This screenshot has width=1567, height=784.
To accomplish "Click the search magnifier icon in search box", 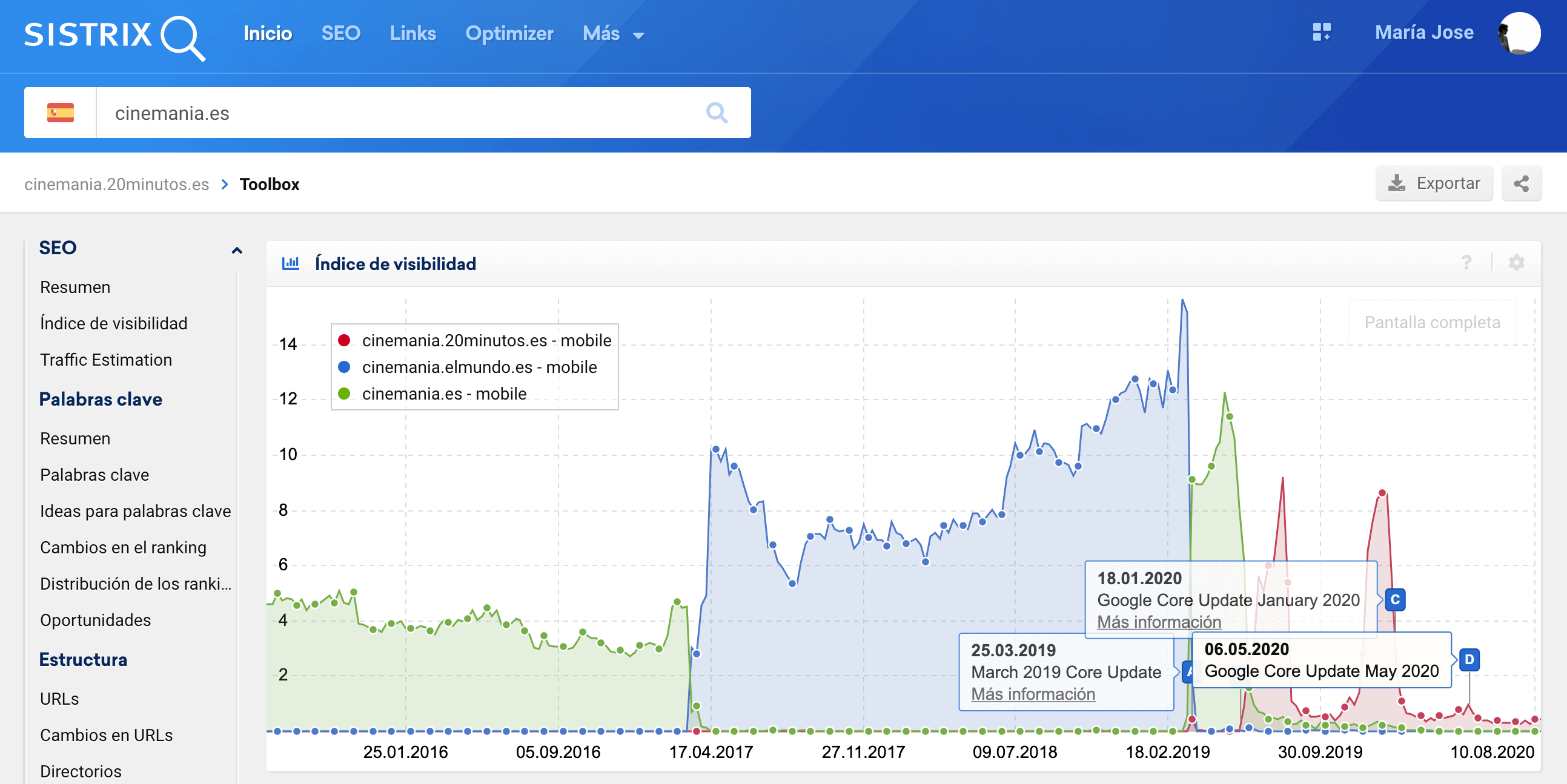I will pyautogui.click(x=717, y=113).
